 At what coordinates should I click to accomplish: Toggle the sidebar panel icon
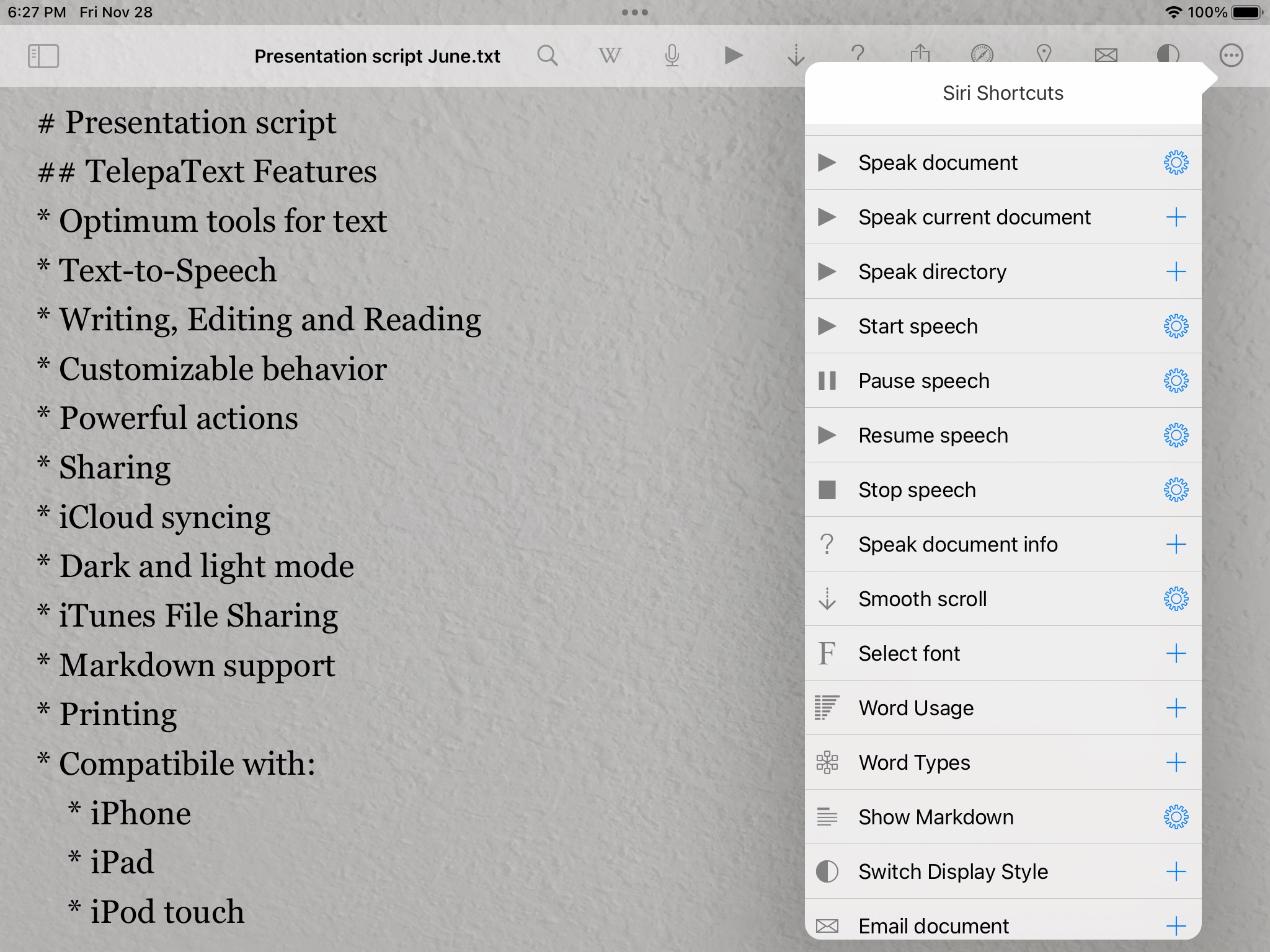tap(43, 56)
